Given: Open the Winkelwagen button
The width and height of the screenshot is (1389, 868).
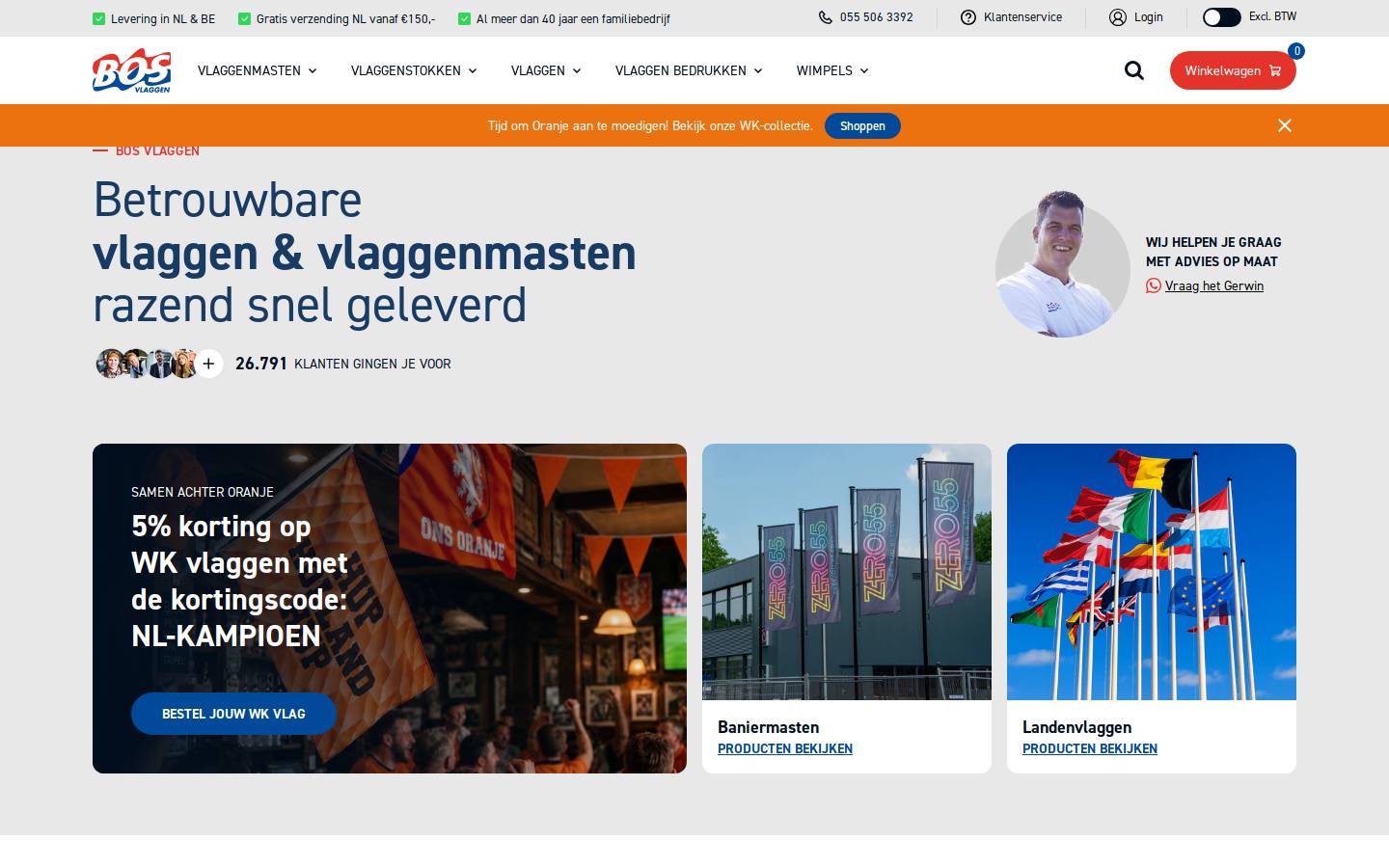Looking at the screenshot, I should pos(1233,70).
